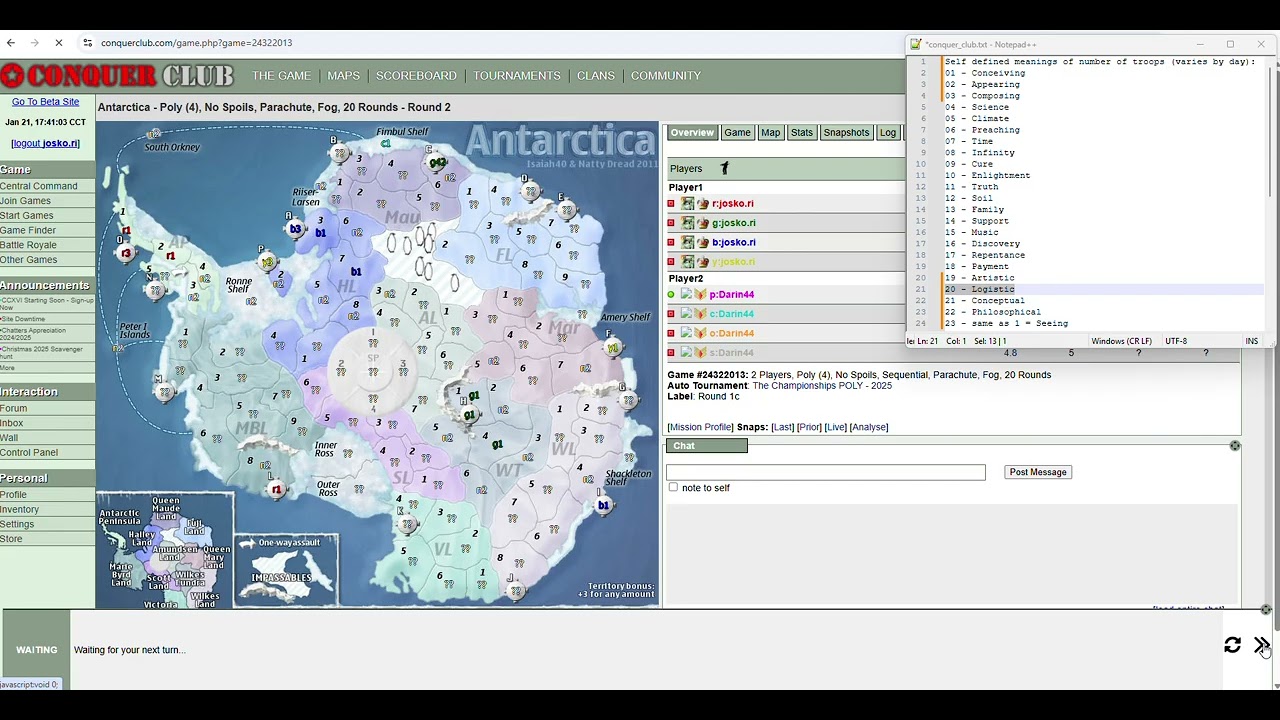Click the browser address bar URL
The image size is (1280, 720).
[x=196, y=43]
